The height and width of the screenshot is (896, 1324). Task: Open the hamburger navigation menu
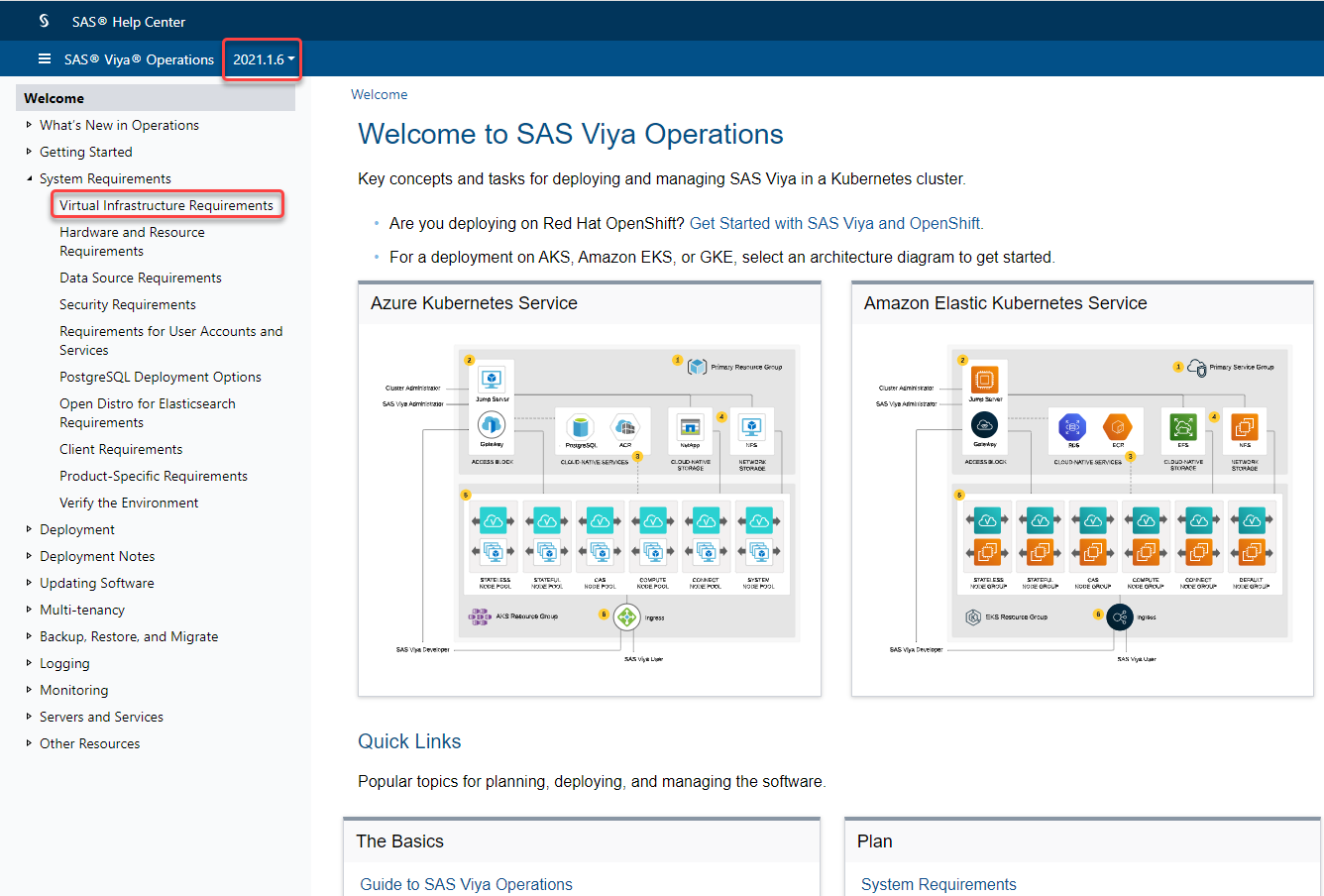[45, 59]
